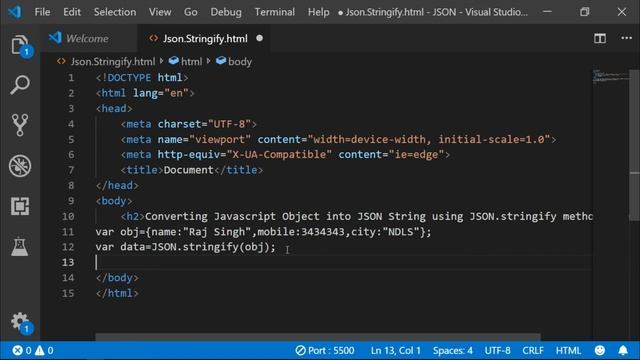Open the Debug menu
The image size is (640, 360).
click(226, 12)
